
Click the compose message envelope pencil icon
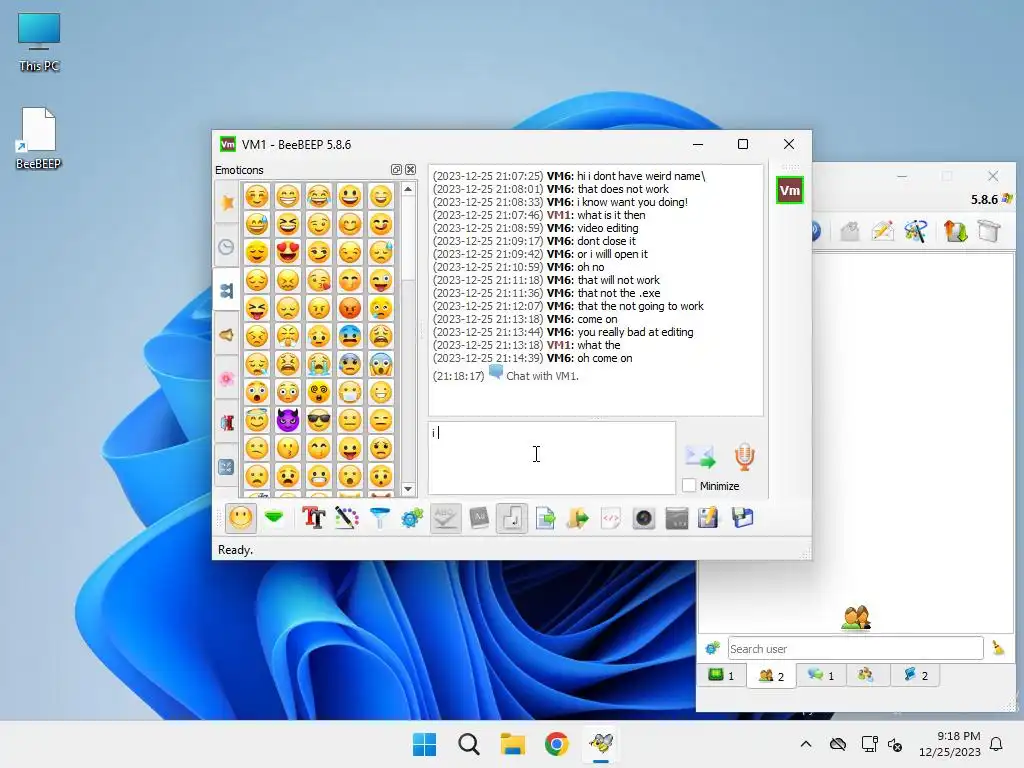click(882, 231)
